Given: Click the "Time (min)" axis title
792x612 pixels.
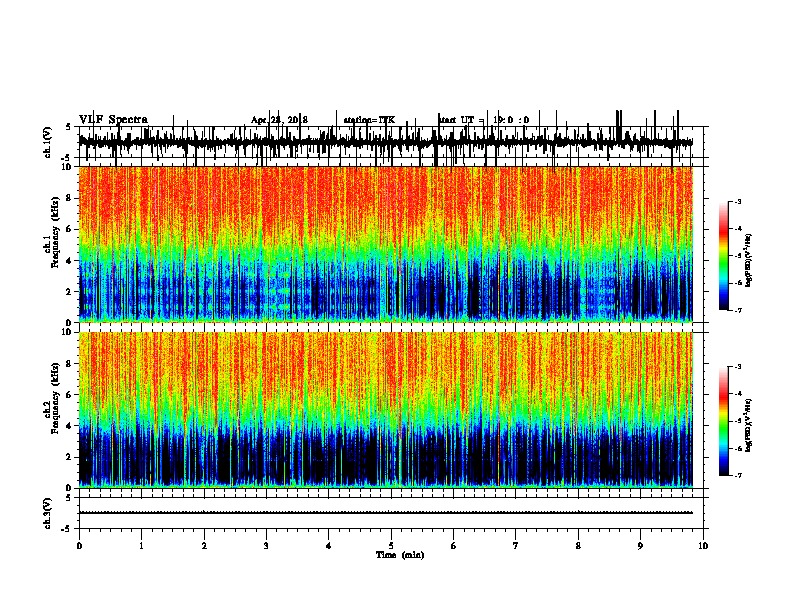Looking at the screenshot, I should 400,555.
